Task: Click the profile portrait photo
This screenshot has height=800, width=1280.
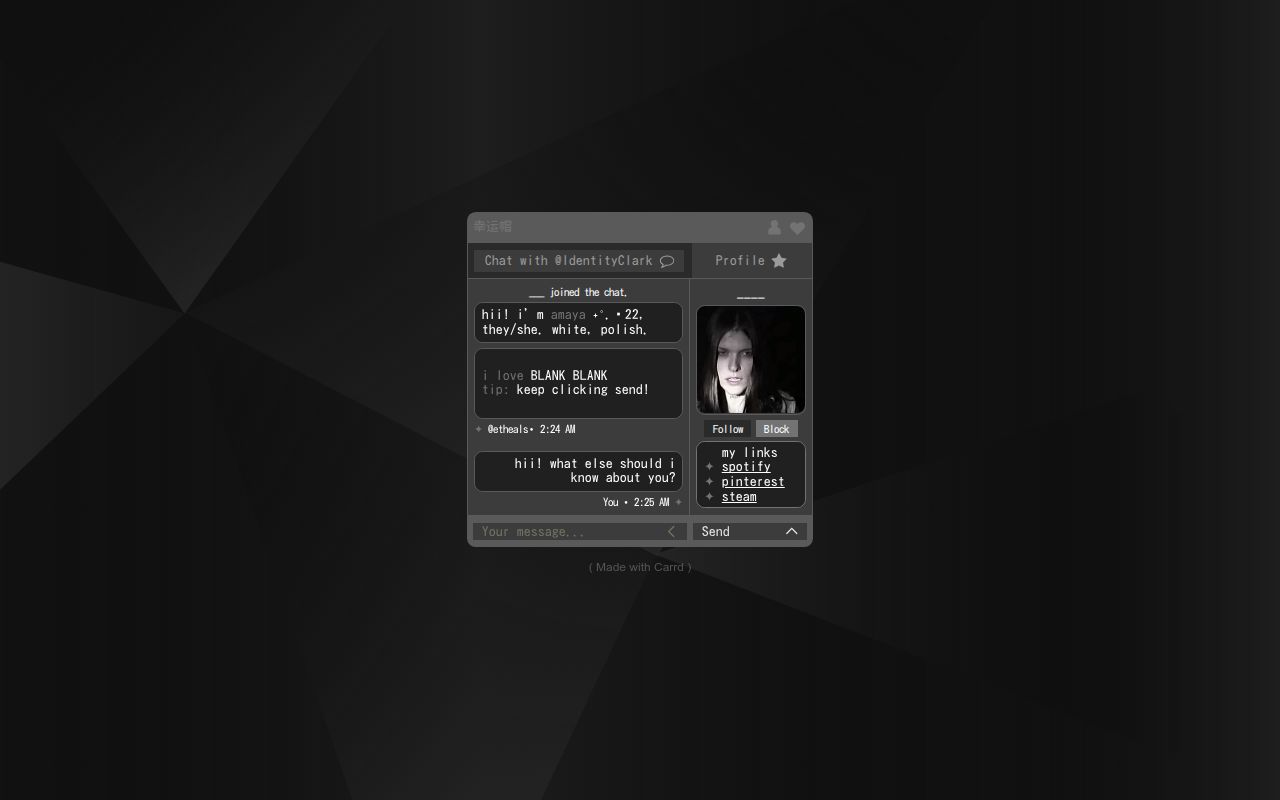Action: [x=751, y=360]
